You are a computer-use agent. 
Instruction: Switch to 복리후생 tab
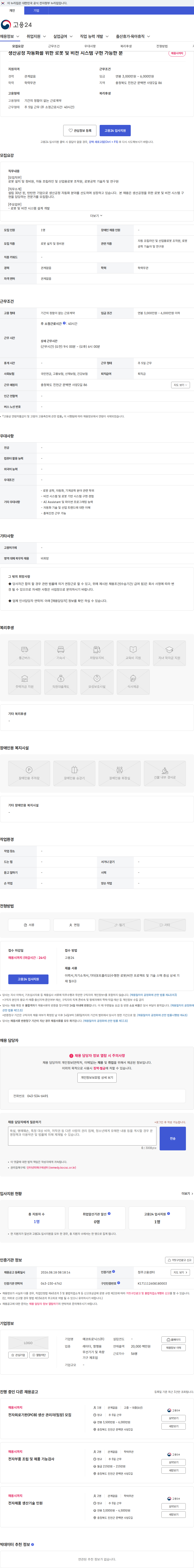pos(126,46)
